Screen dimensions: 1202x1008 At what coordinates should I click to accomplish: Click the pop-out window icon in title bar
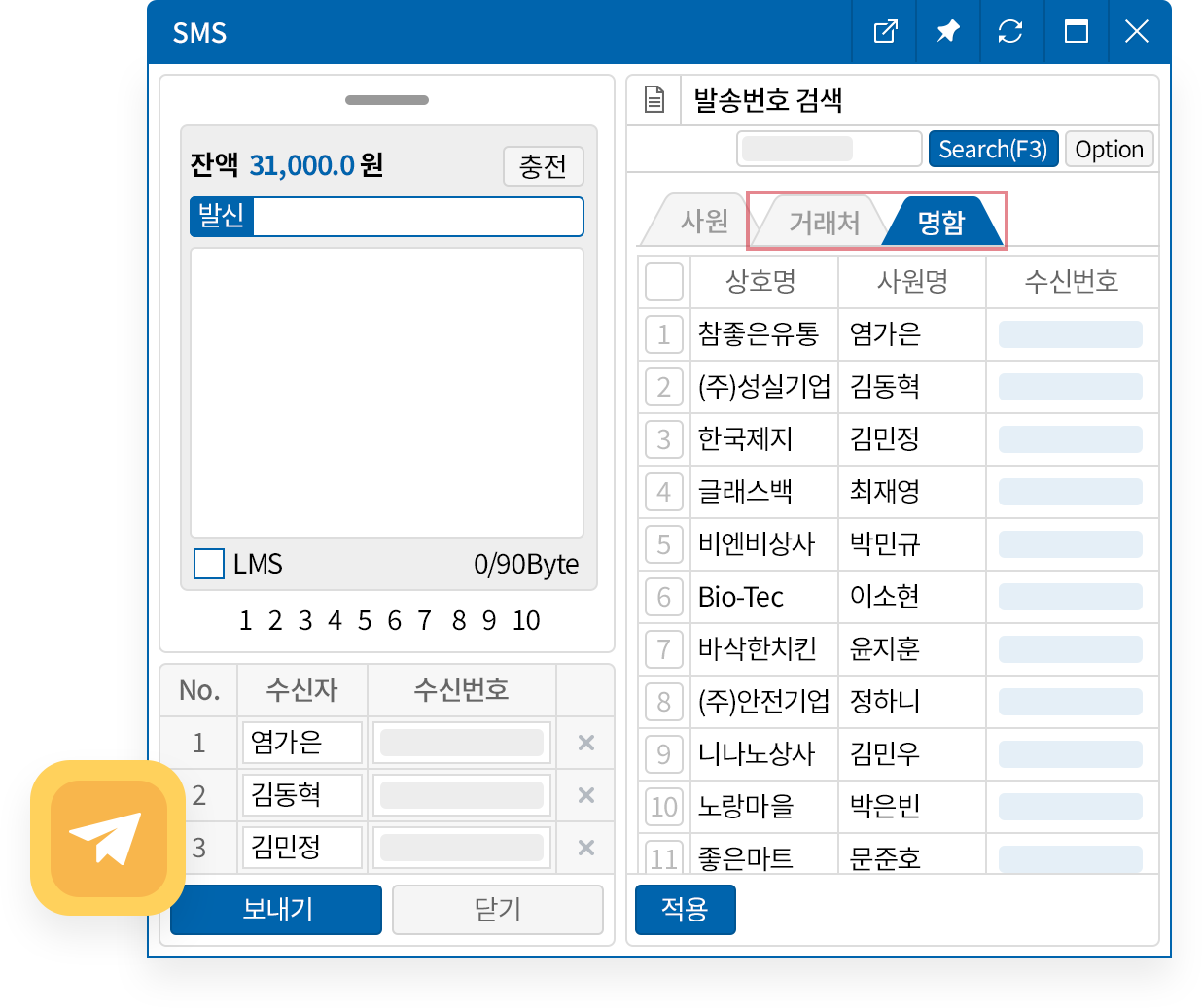(885, 32)
